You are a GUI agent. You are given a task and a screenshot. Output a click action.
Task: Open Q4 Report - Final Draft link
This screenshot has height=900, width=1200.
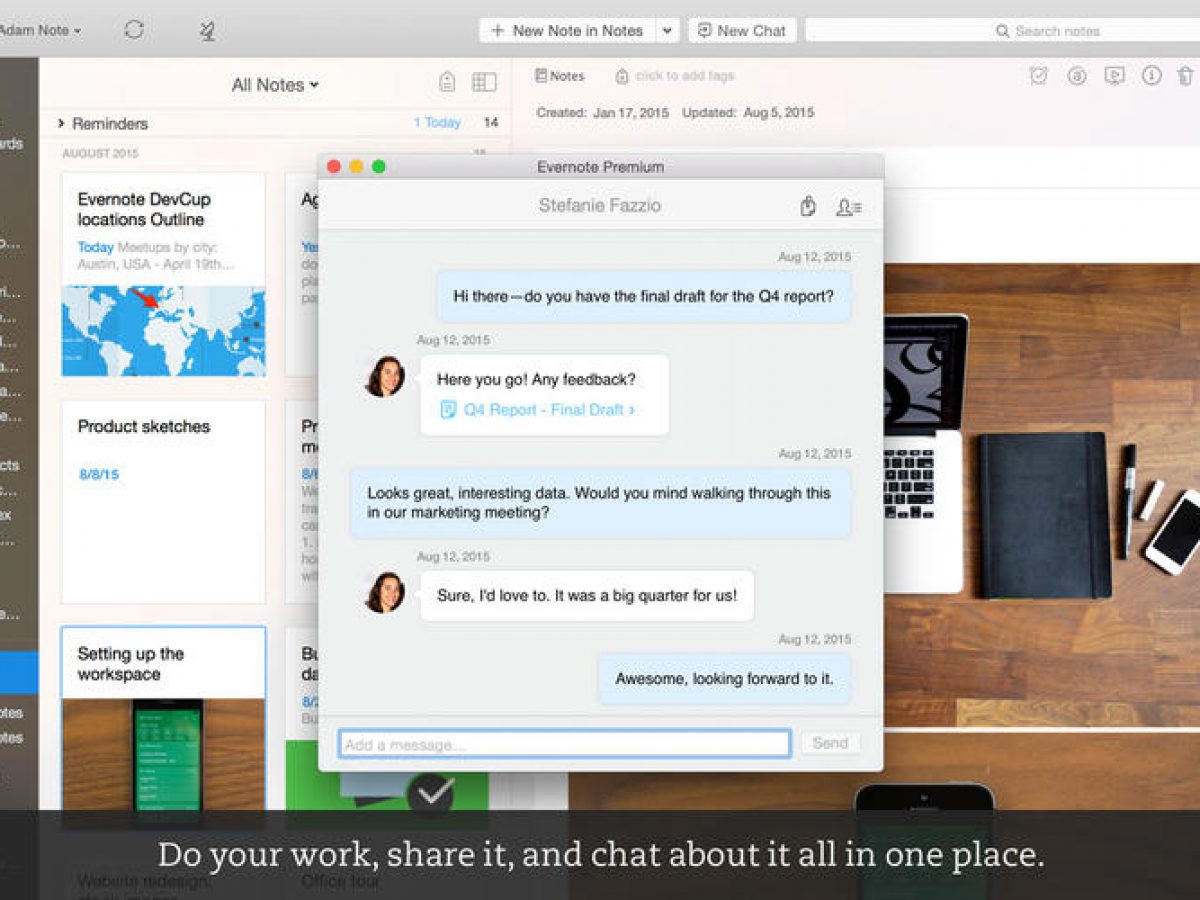pyautogui.click(x=549, y=410)
